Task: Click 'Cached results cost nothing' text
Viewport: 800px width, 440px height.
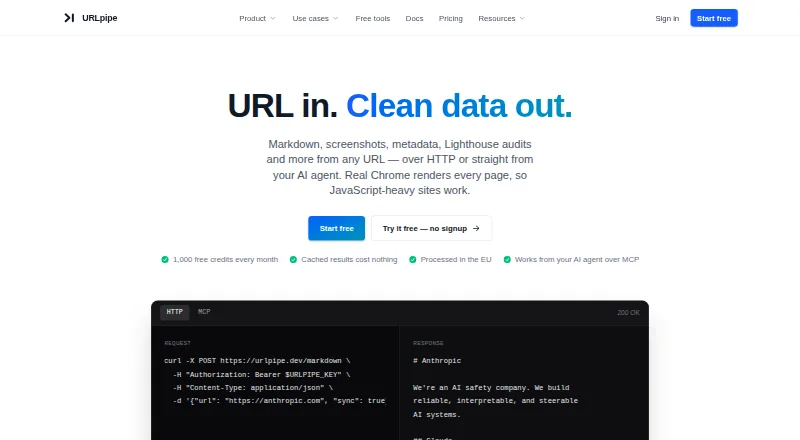Action: pyautogui.click(x=349, y=259)
